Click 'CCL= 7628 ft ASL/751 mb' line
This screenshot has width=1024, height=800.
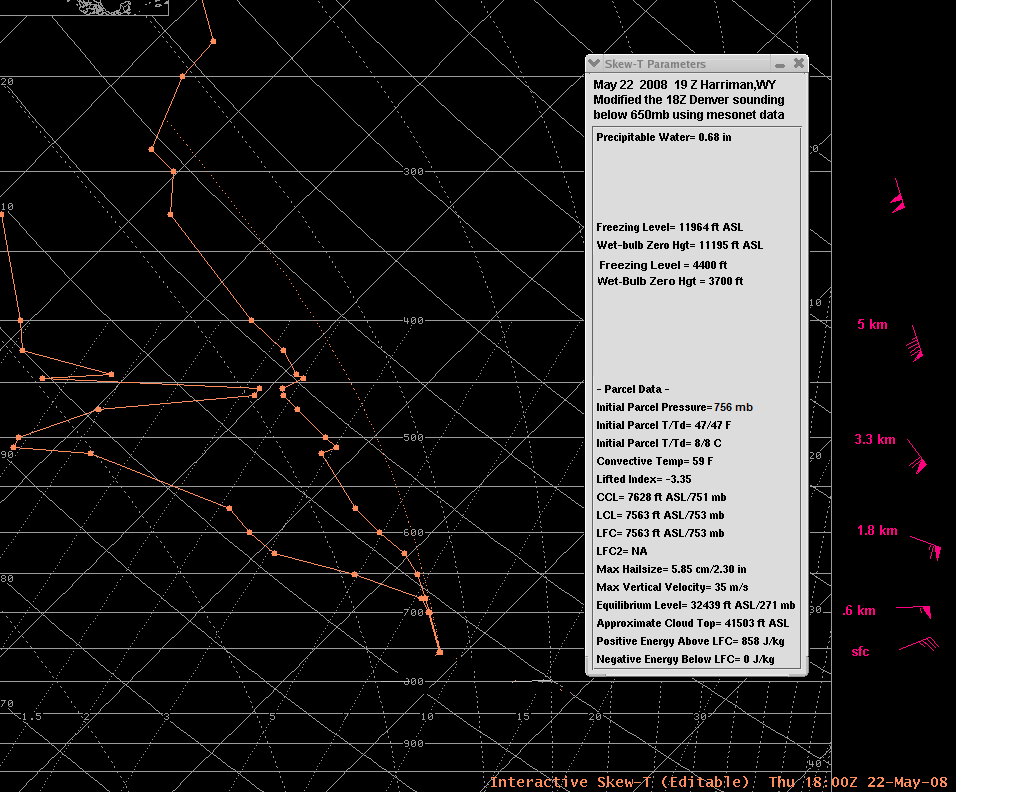tap(661, 498)
